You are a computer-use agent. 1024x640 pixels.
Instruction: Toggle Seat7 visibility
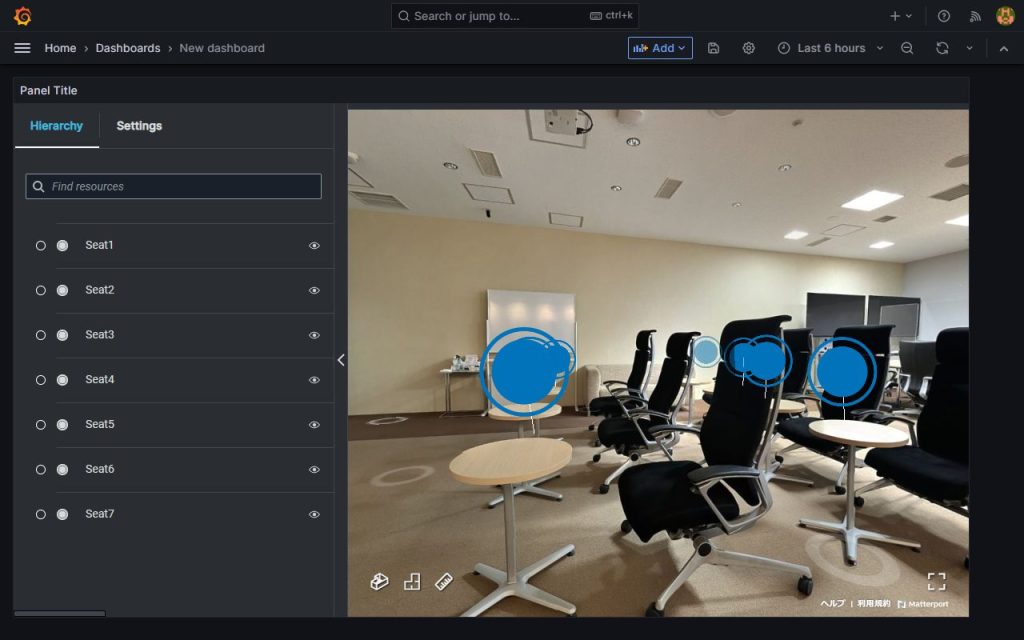pos(314,515)
